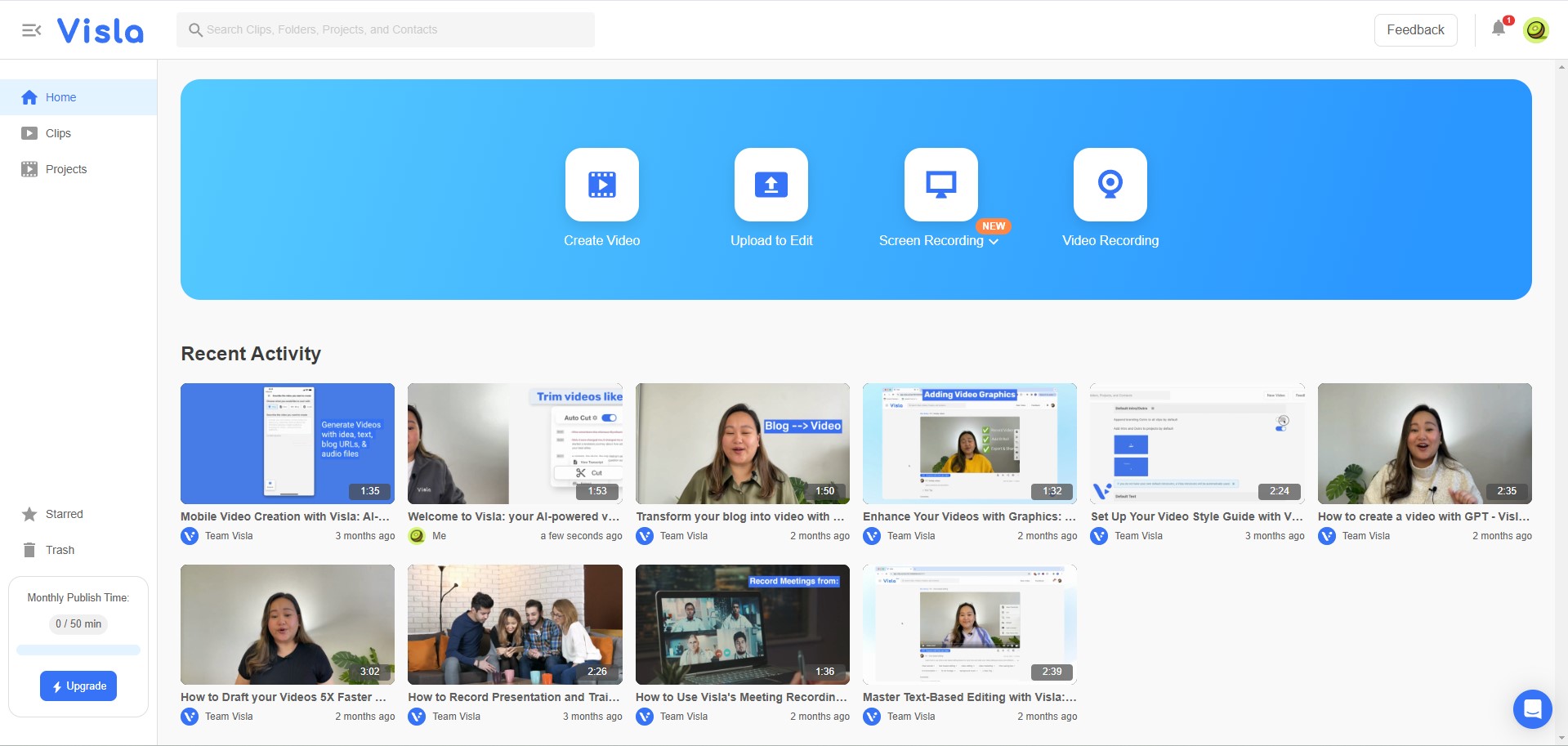
Task: Collapse the sidebar with the hamburger icon
Action: 31,30
